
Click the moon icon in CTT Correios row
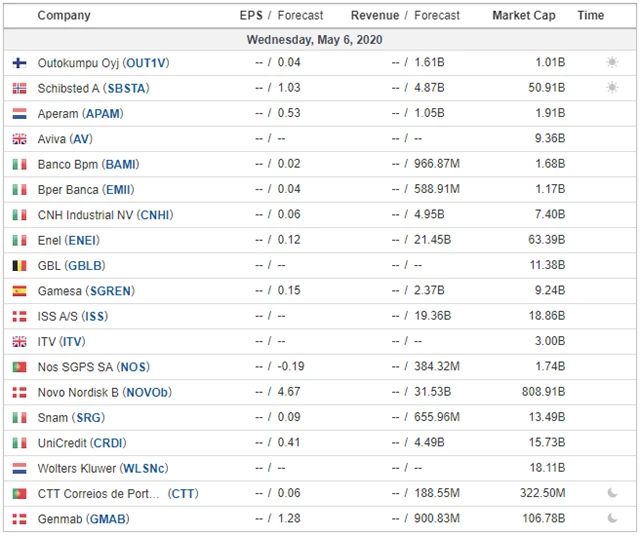tap(611, 493)
